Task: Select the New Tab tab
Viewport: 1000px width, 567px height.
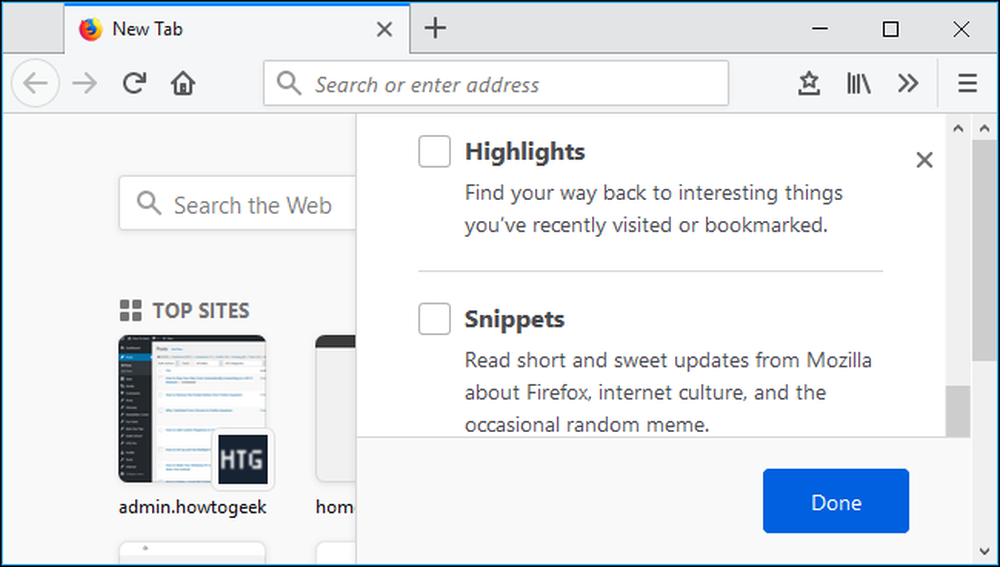Action: pyautogui.click(x=237, y=29)
